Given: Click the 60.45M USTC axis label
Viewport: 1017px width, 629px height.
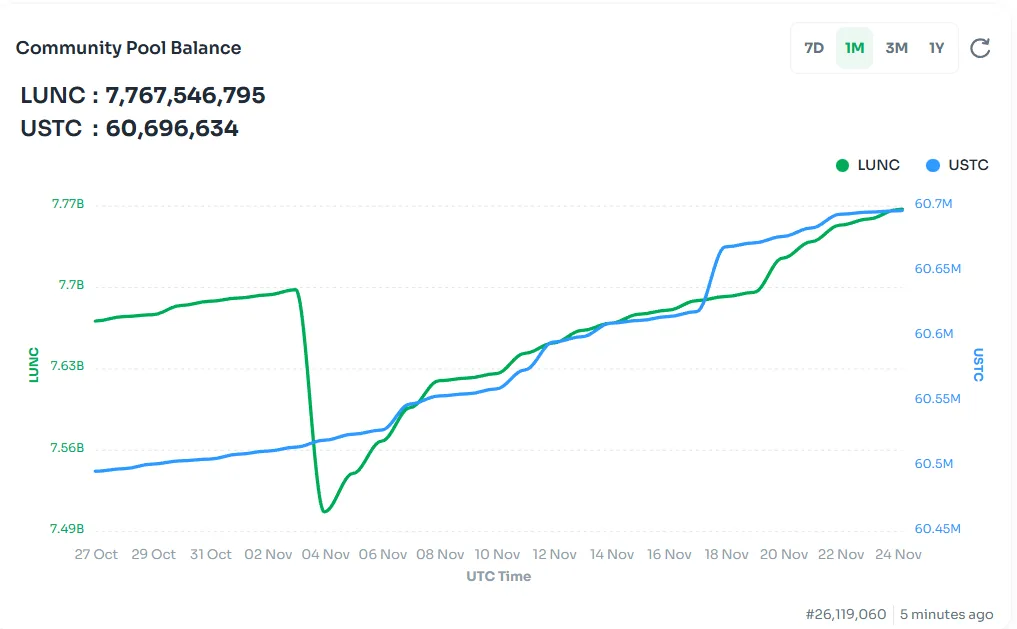Looking at the screenshot, I should 937,529.
